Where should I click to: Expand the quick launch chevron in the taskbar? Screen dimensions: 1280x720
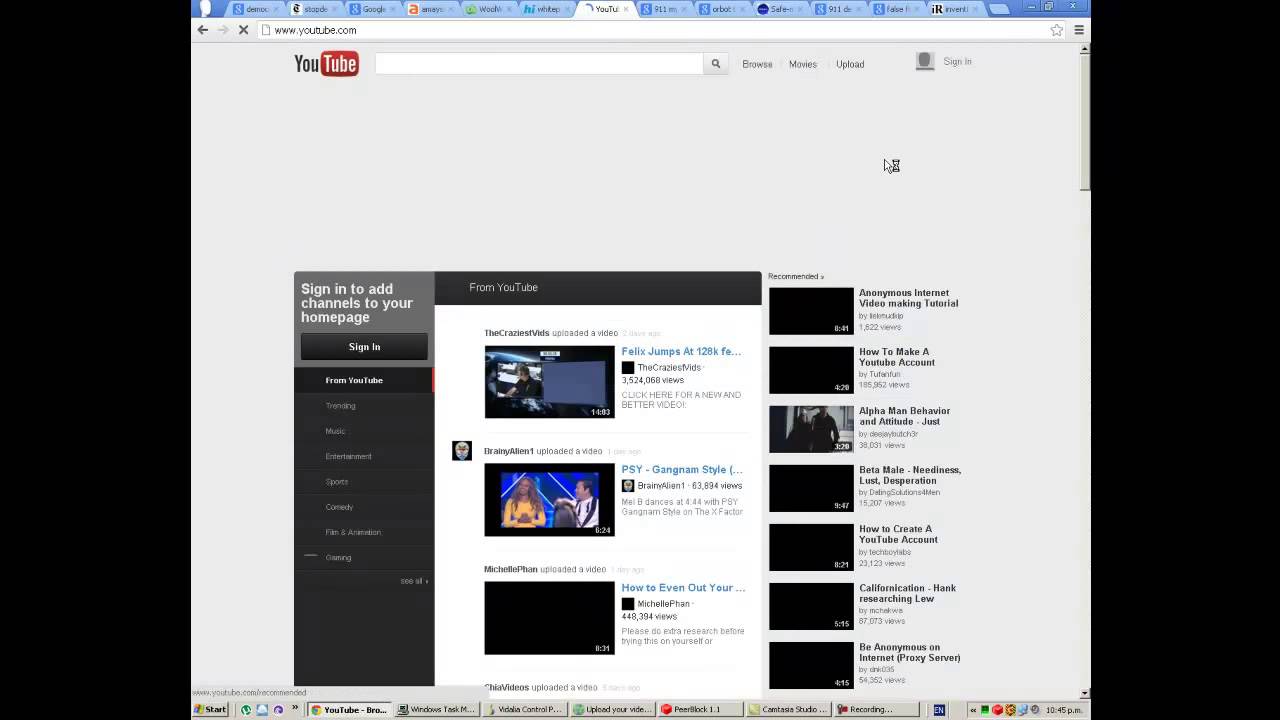click(x=295, y=709)
